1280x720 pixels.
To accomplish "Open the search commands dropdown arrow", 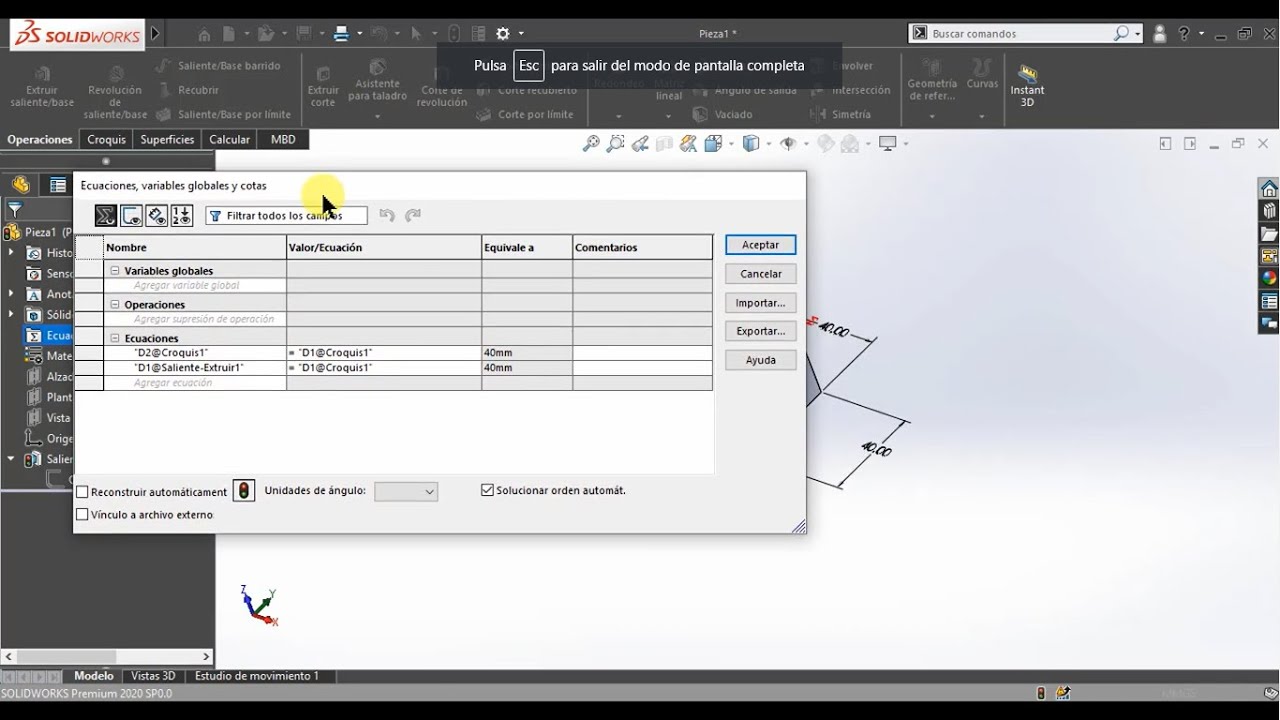I will (1138, 34).
